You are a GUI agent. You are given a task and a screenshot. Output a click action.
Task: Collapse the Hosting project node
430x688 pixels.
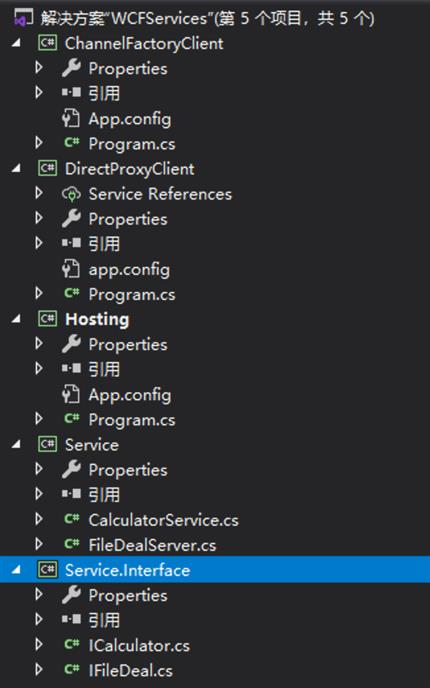[x=16, y=319]
